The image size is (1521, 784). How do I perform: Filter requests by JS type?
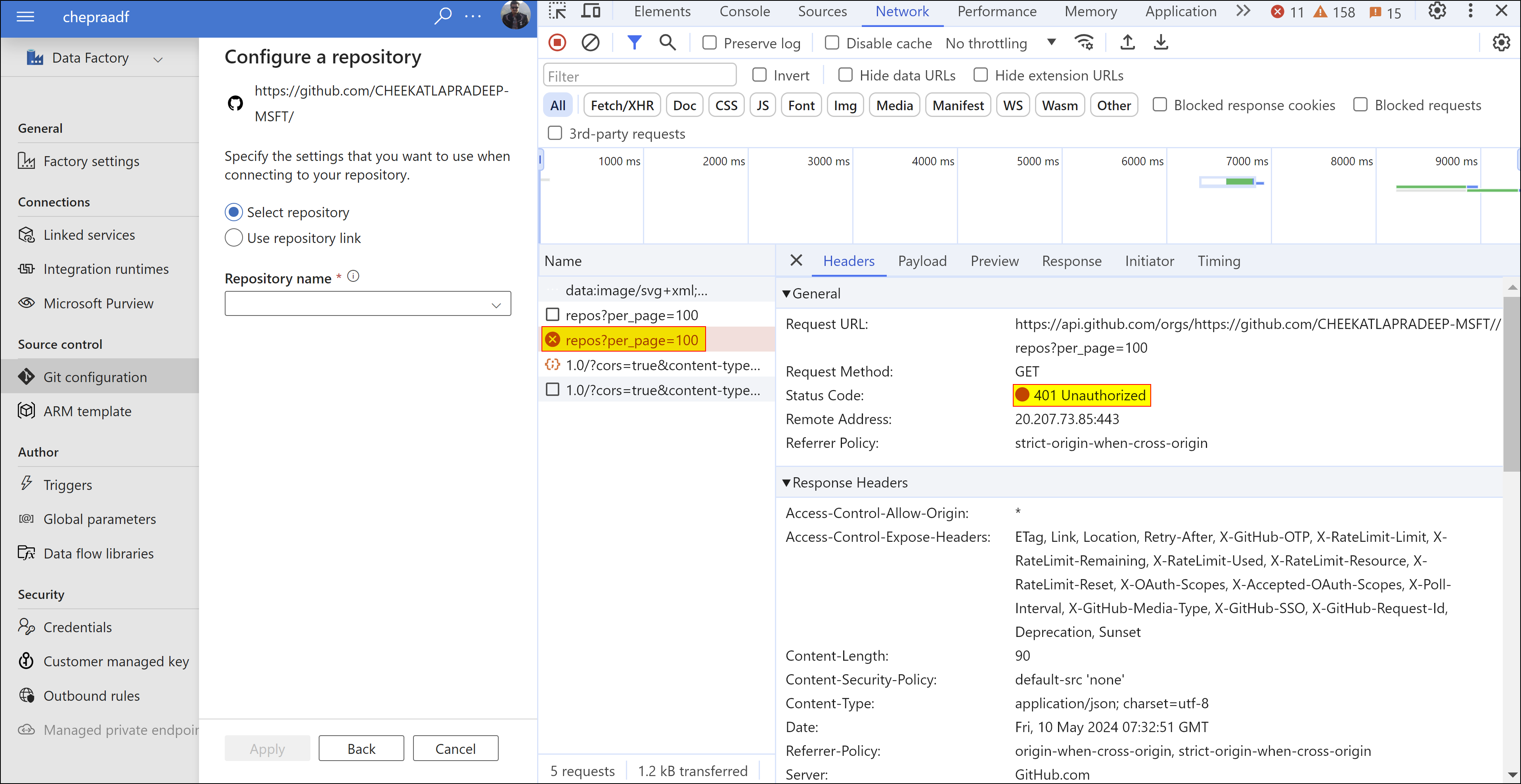(762, 105)
